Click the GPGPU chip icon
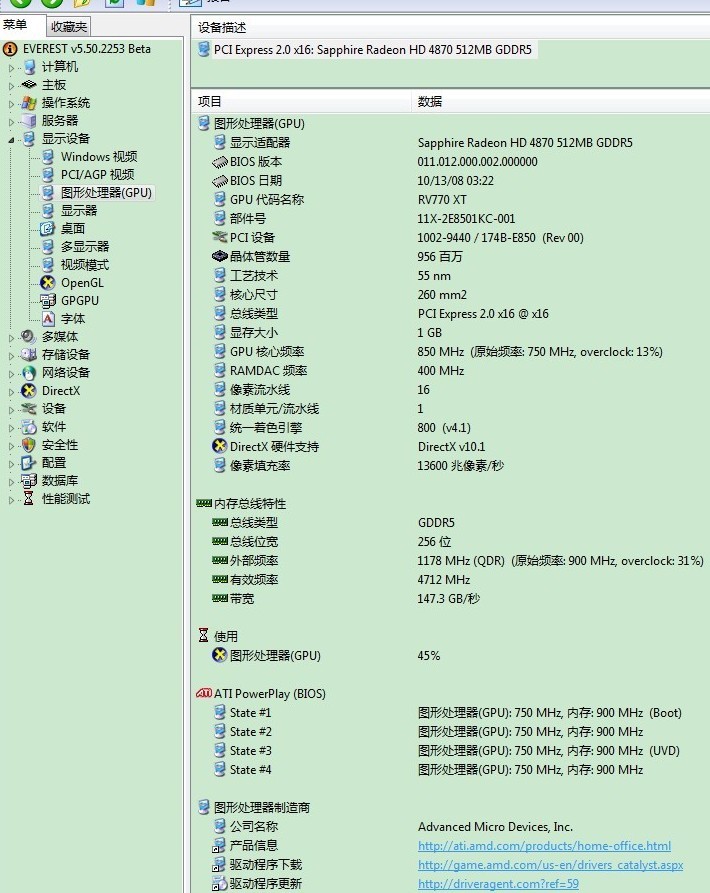Viewport: 710px width, 893px height. point(47,301)
